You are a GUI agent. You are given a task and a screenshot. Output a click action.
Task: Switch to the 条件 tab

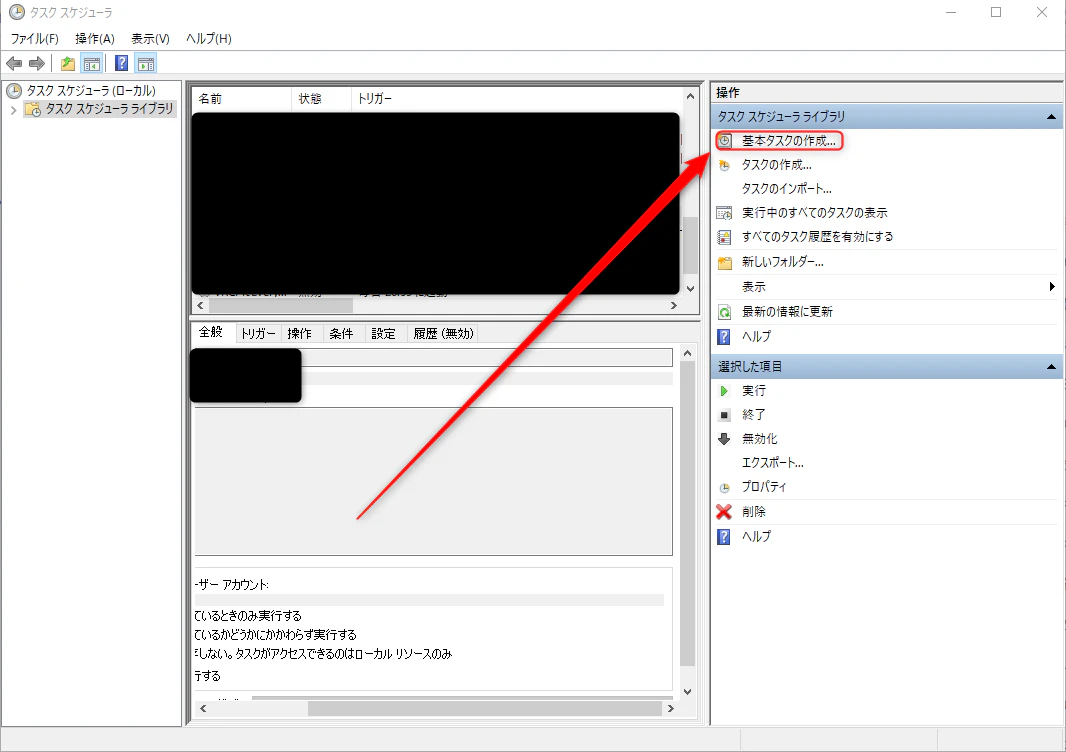[x=341, y=333]
